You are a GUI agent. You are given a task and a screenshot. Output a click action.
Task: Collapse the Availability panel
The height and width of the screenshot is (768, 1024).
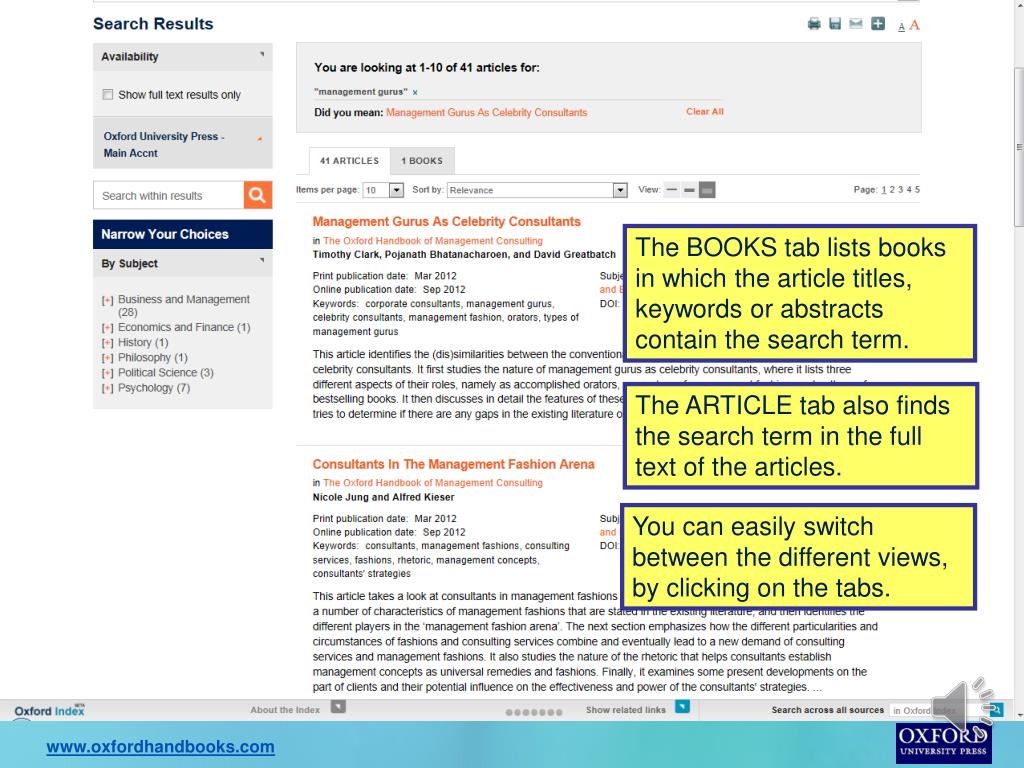262,55
